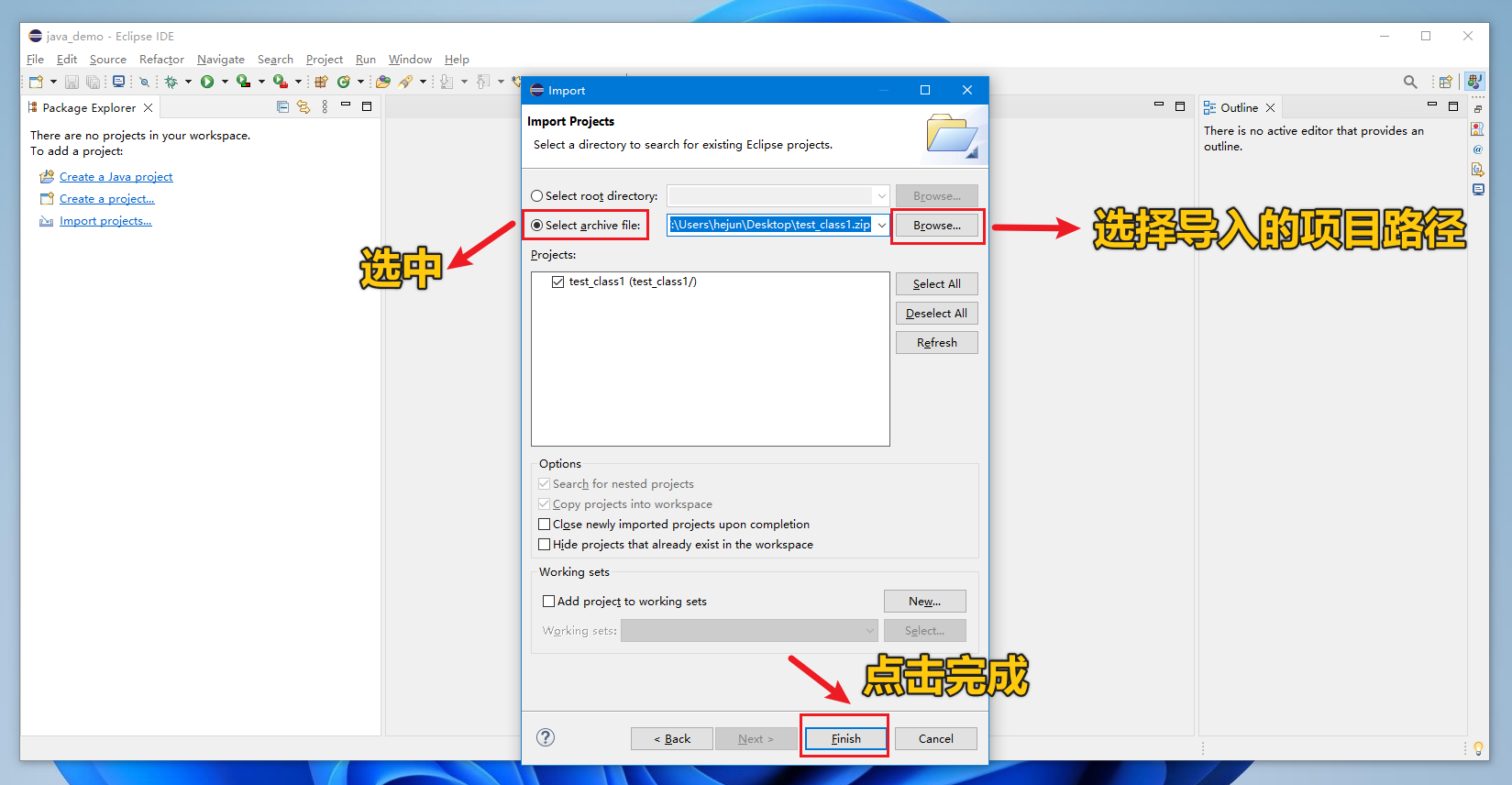
Task: Select the Java perspective icon
Action: 1474,82
